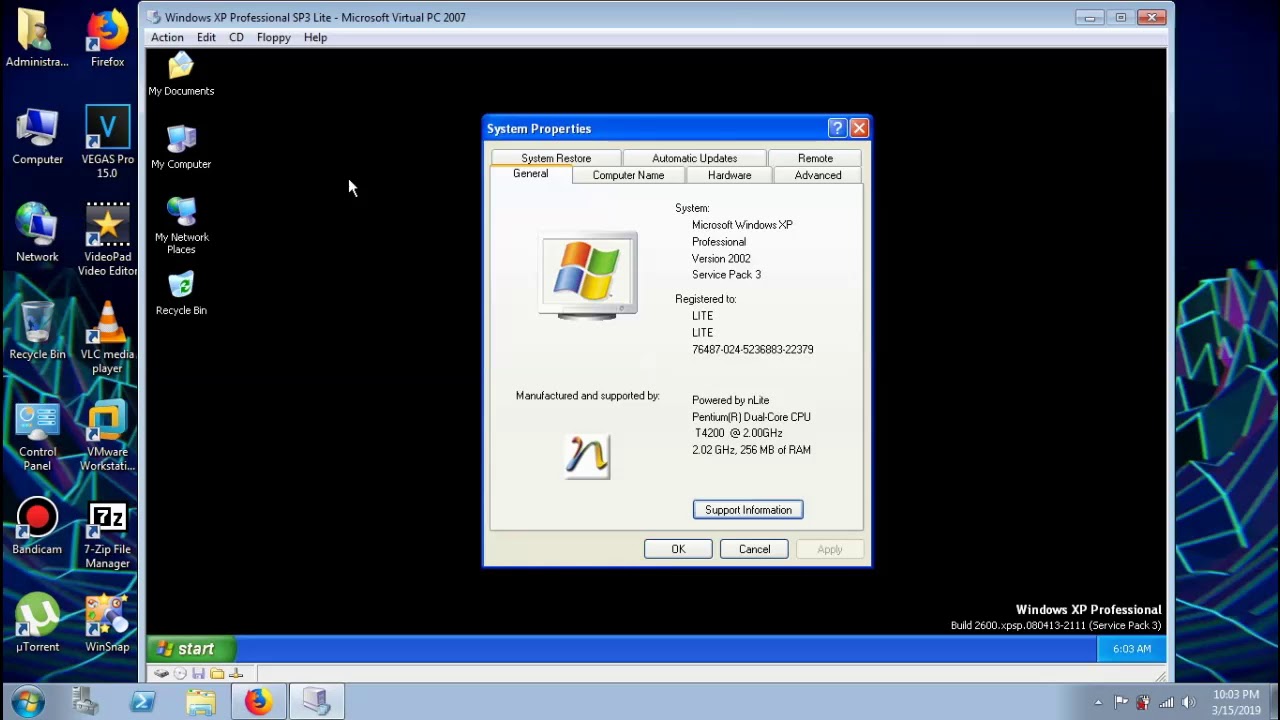The width and height of the screenshot is (1280, 720).
Task: Click Cancel in System Properties
Action: (754, 549)
